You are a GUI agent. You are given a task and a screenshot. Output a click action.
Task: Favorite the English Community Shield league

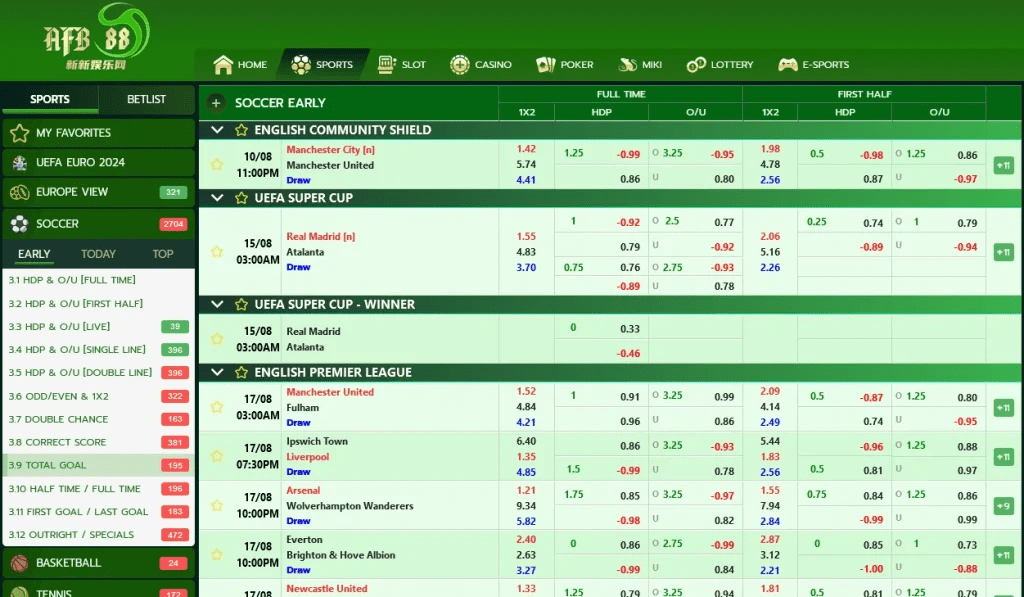point(241,130)
